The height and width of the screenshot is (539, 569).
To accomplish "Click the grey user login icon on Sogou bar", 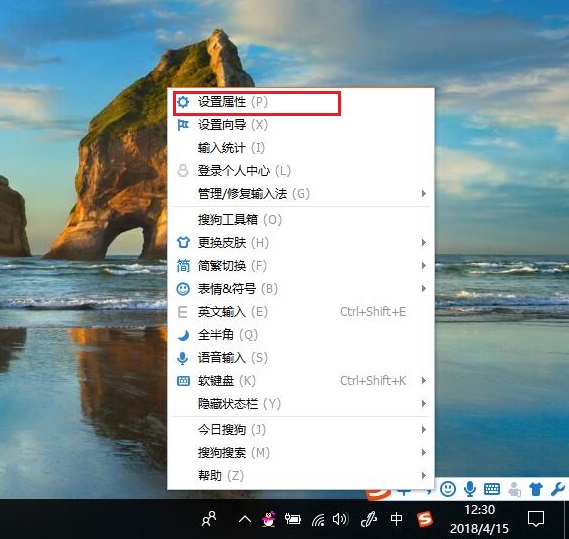I will click(x=514, y=489).
